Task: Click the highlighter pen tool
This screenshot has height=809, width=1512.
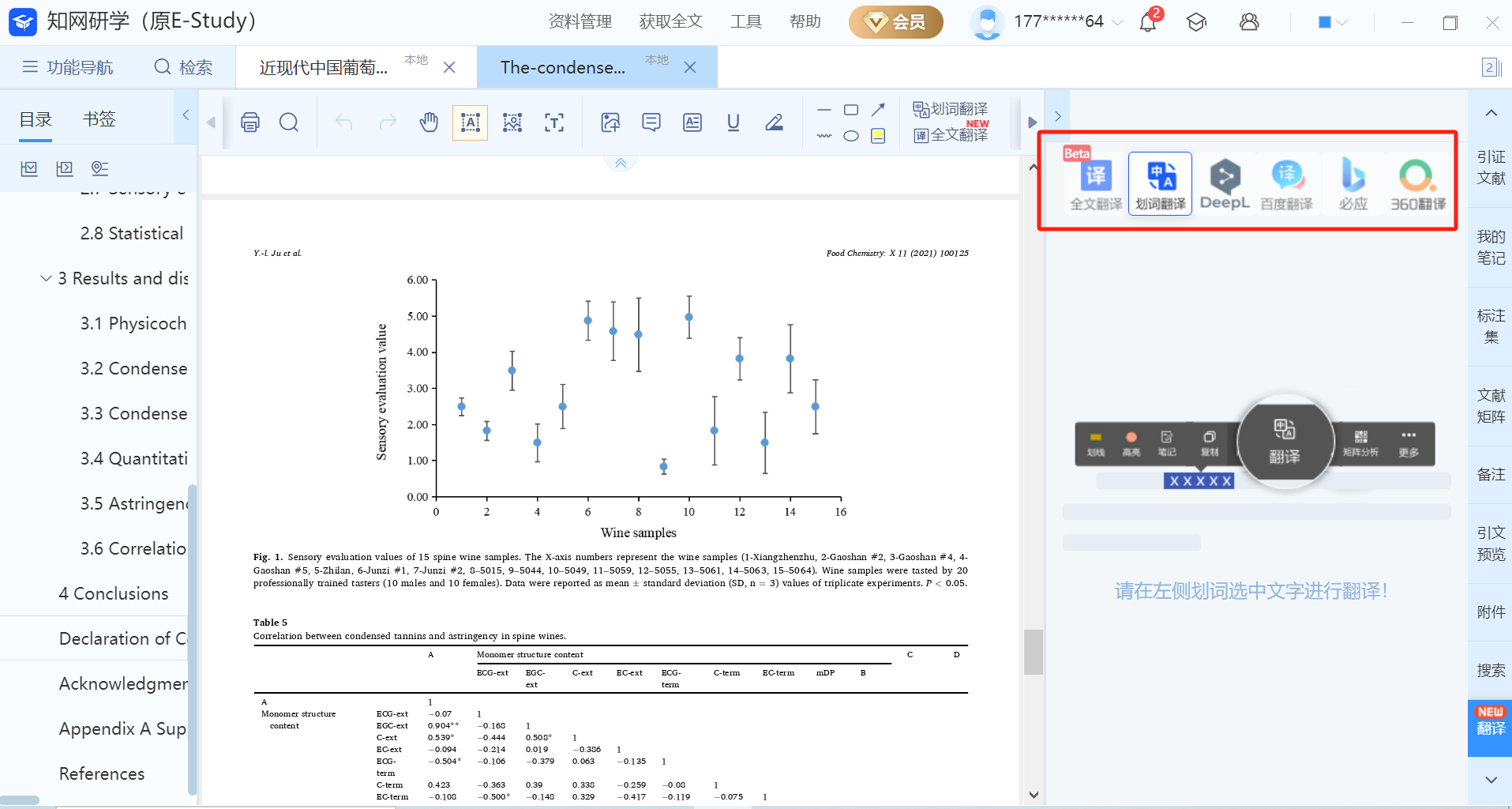Action: pyautogui.click(x=774, y=122)
